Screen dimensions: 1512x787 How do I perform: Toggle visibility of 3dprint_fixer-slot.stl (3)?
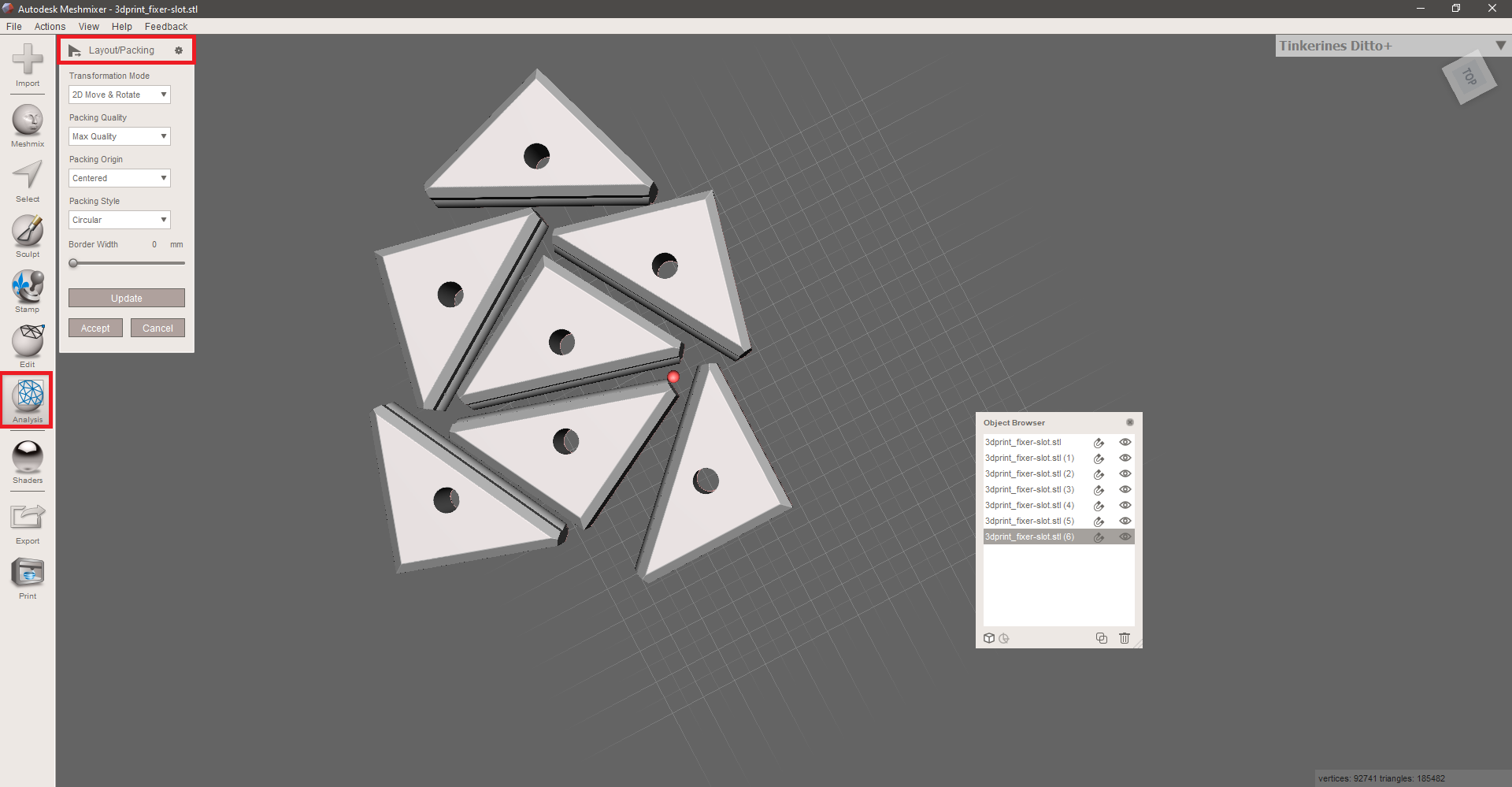point(1125,489)
